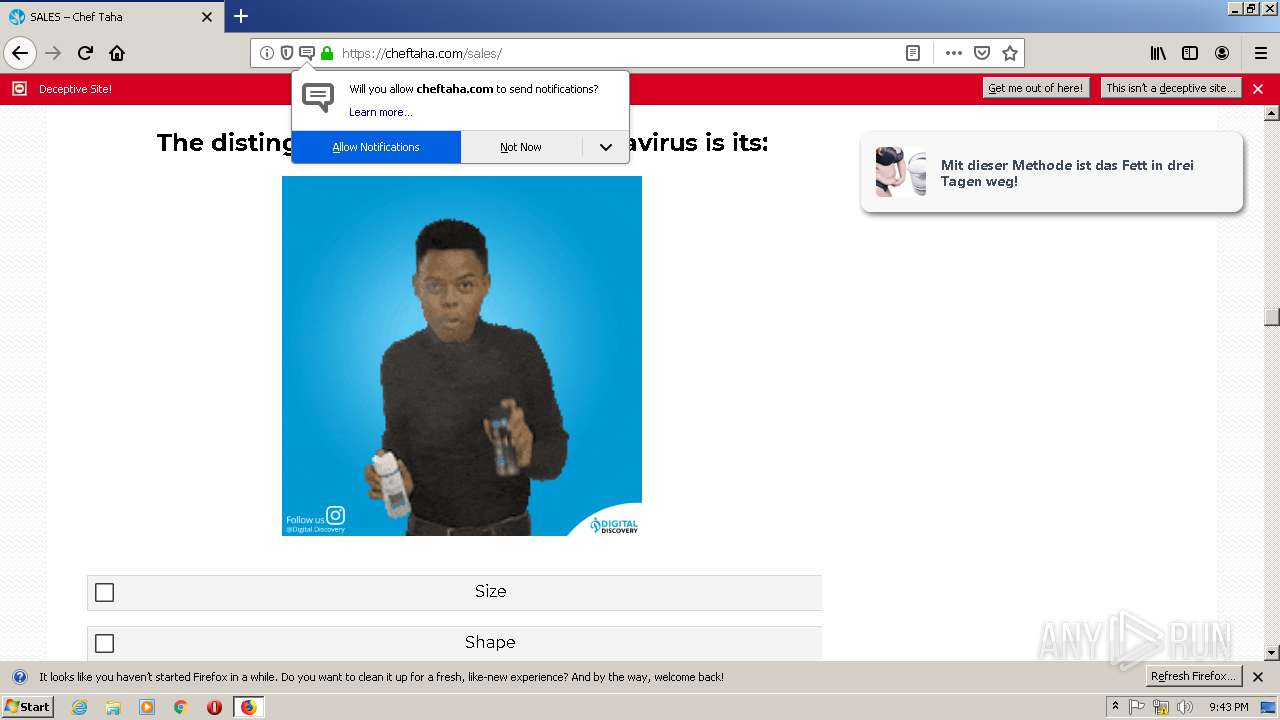The height and width of the screenshot is (720, 1280).
Task: Select the SALES – Chef Taha tab
Action: tap(112, 17)
